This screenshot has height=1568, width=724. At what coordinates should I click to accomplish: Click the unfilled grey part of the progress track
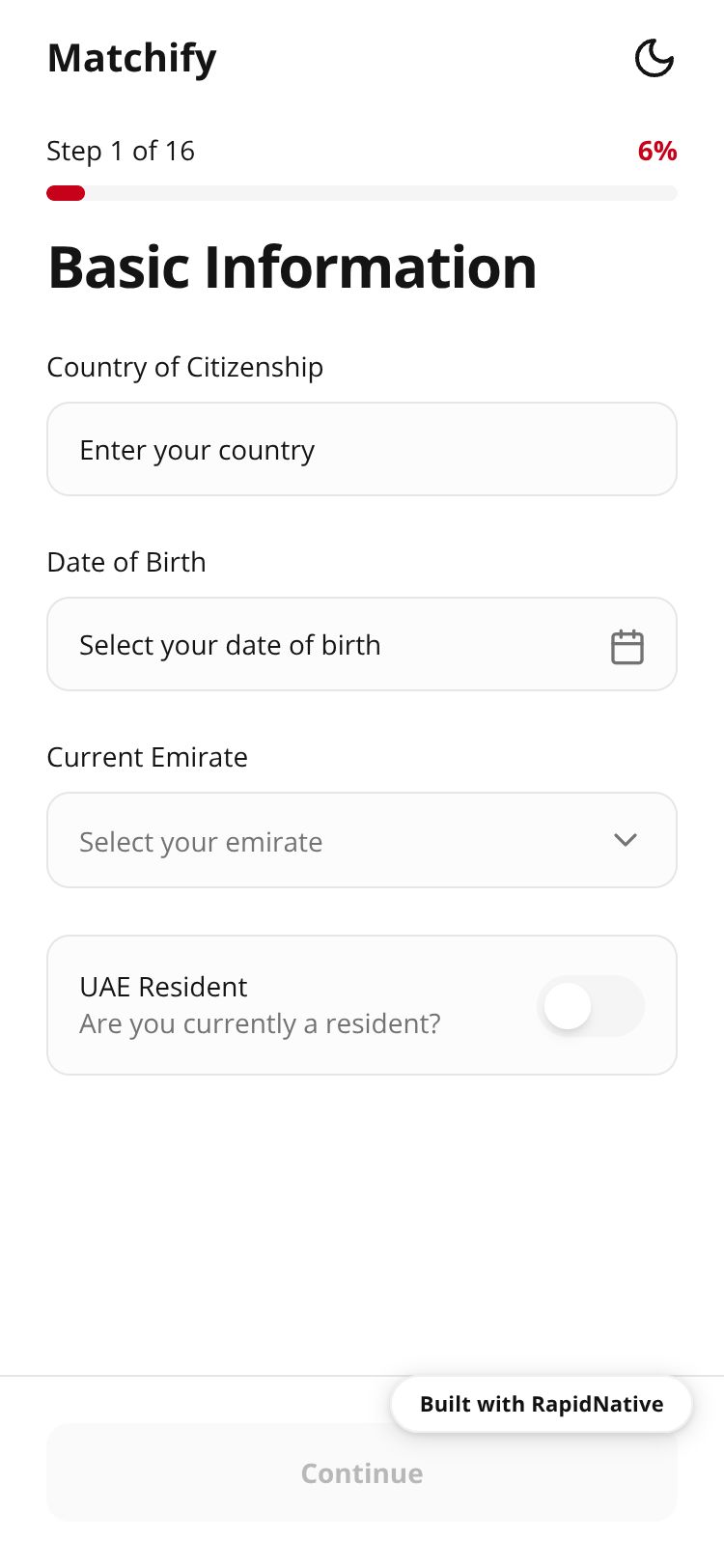tap(386, 193)
